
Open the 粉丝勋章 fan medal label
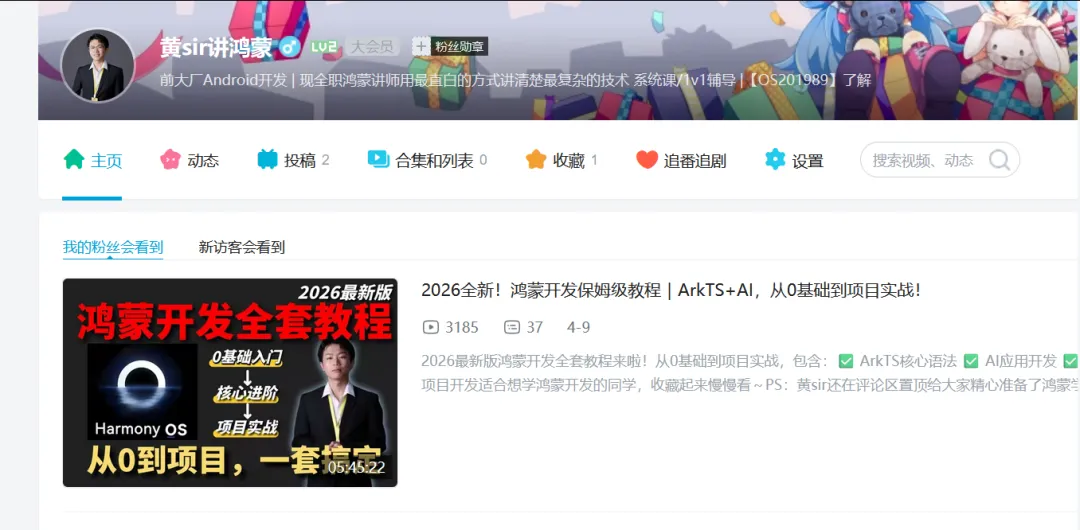tap(459, 47)
